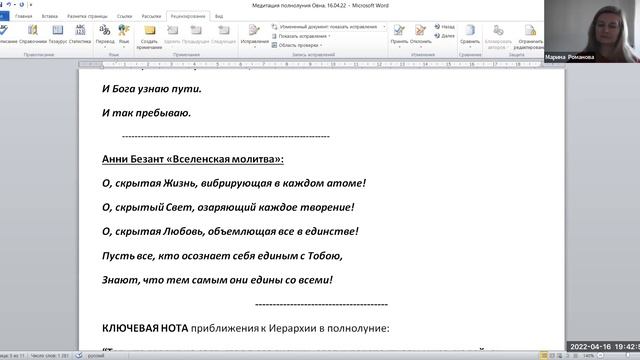Click the Redo icon in quick access toolbar
The width and height of the screenshot is (640, 360).
pyautogui.click(x=22, y=4)
